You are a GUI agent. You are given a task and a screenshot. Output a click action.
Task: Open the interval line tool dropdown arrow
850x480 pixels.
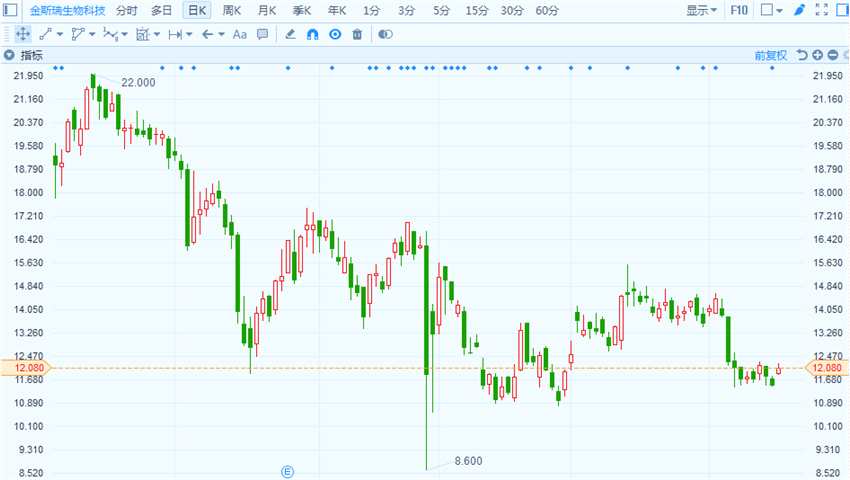189,35
